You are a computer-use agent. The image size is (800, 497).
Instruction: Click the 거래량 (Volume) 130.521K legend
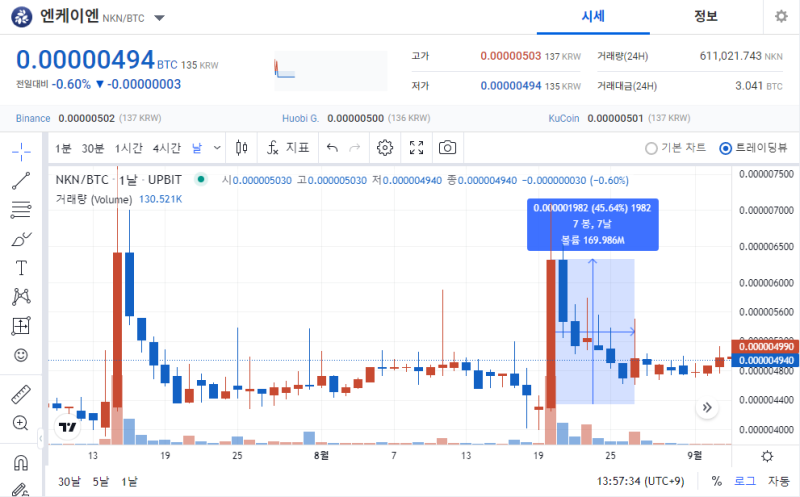pos(119,199)
